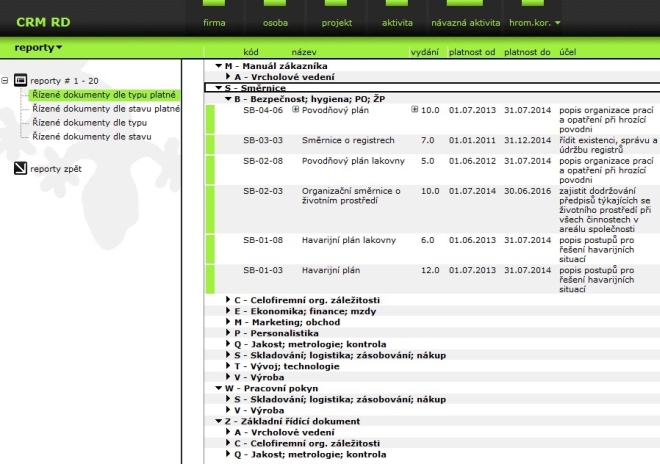Collapse the B - Bezpečnost; hygiena; PO; ŽP group
The image size is (660, 464).
[x=227, y=99]
